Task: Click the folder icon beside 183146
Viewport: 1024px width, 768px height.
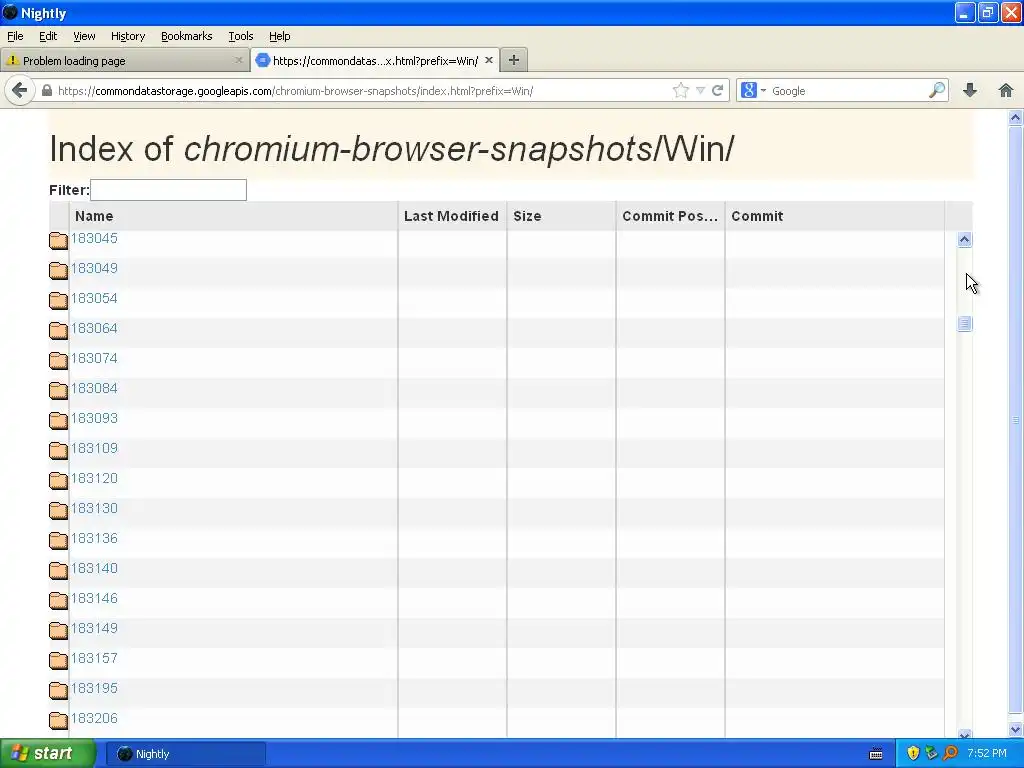Action: (x=58, y=601)
